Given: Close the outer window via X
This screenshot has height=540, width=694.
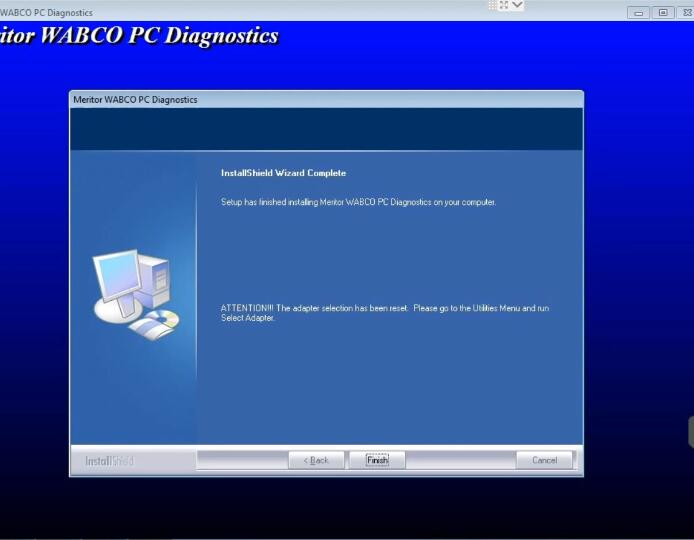Looking at the screenshot, I should click(x=686, y=12).
